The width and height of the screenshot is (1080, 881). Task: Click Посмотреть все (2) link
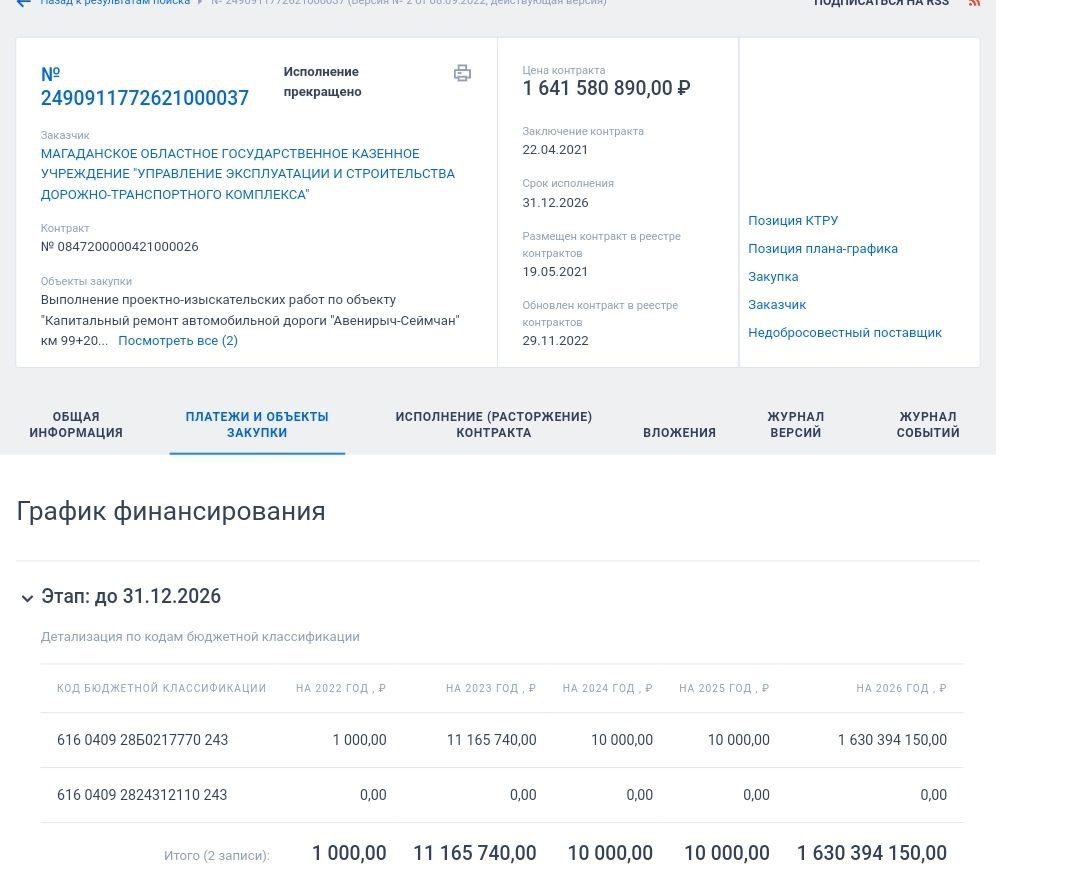178,340
